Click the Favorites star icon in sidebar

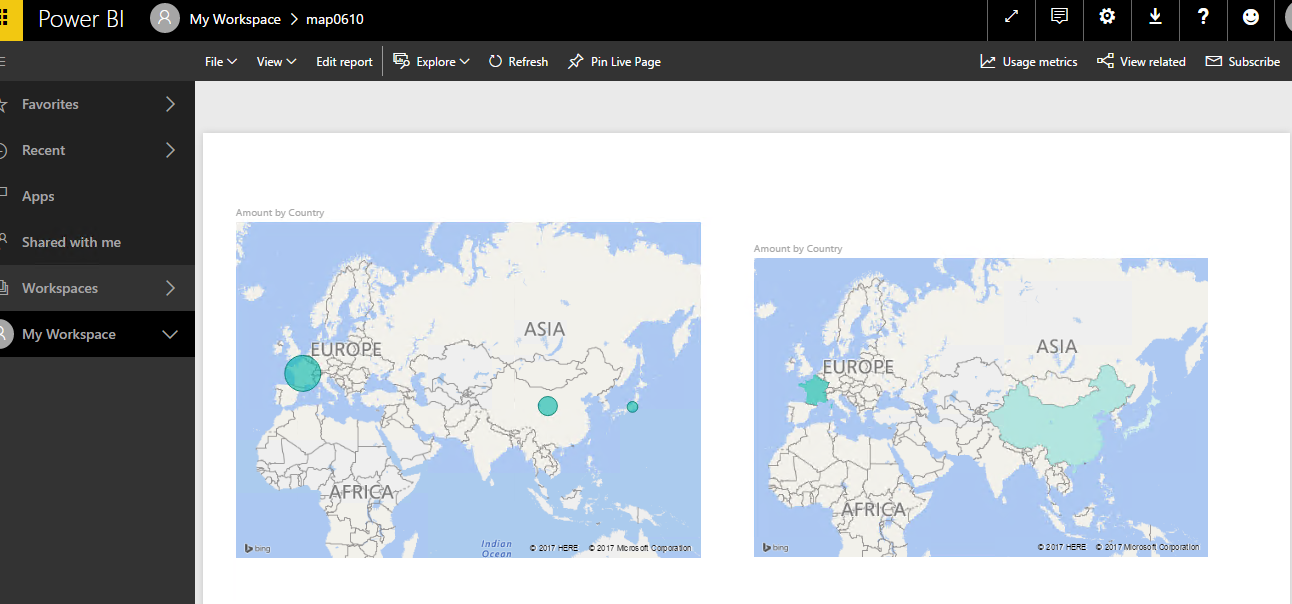pos(3,104)
